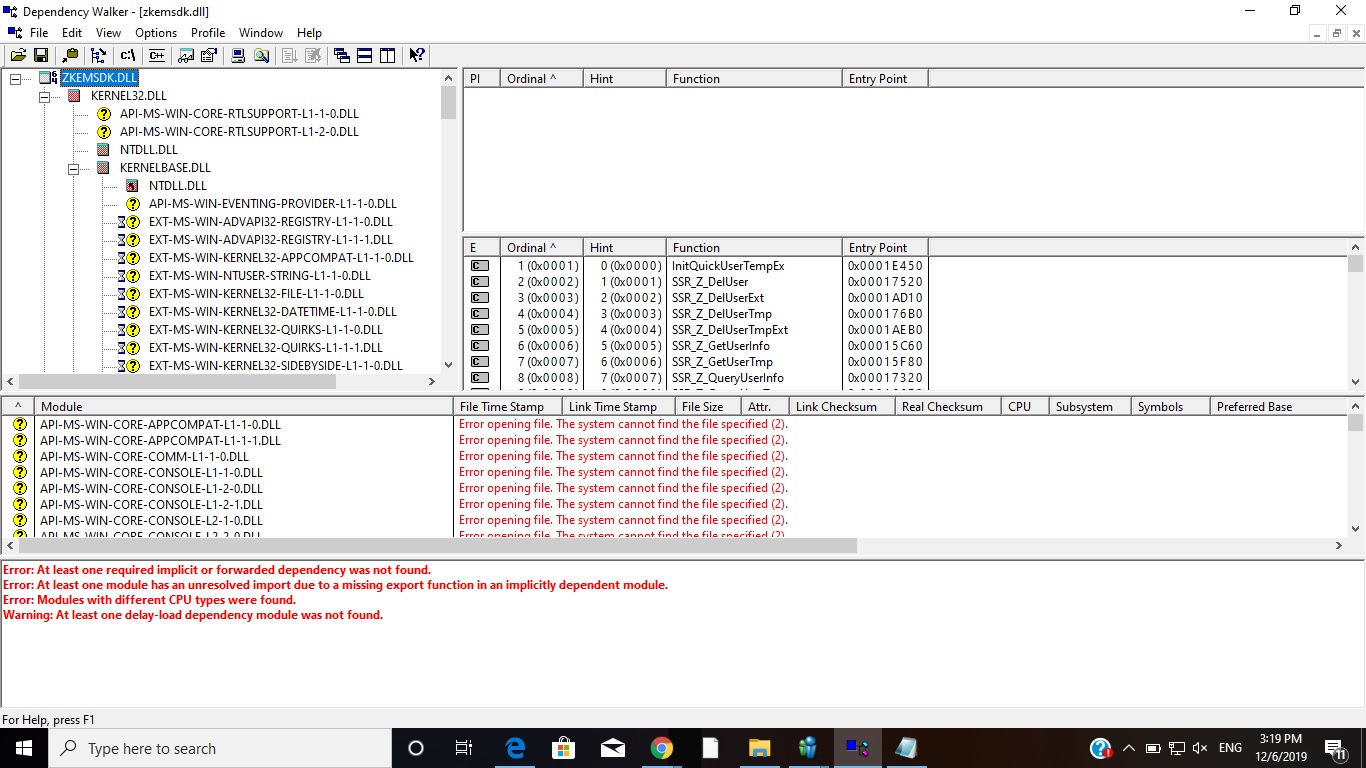The image size is (1366, 768).
Task: Click the EXT-MS-WIN-KERNEL32-FILE-L1-1-0.DLL hourglass question icon
Action: (128, 294)
